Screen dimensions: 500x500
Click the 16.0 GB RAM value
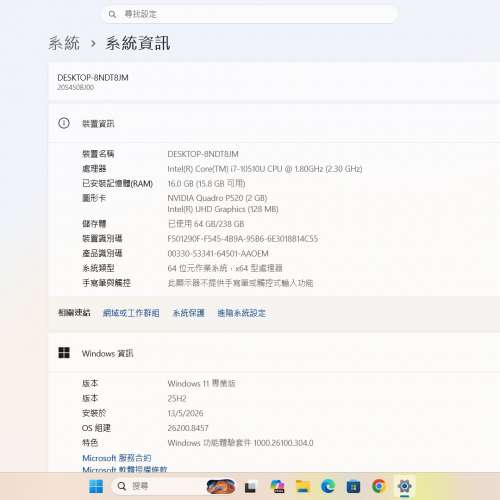[206, 183]
